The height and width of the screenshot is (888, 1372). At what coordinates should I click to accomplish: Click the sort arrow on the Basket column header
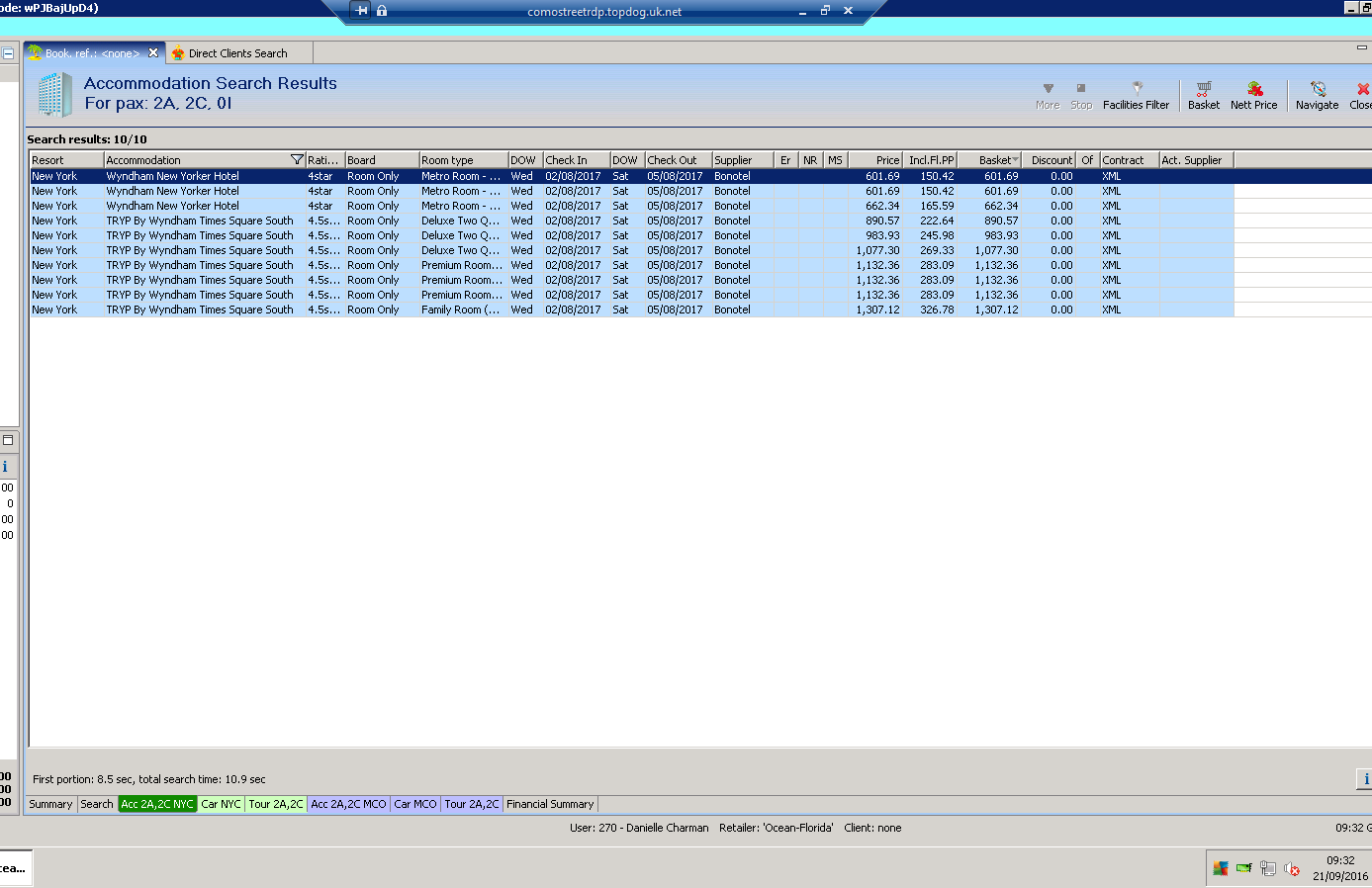coord(1015,160)
